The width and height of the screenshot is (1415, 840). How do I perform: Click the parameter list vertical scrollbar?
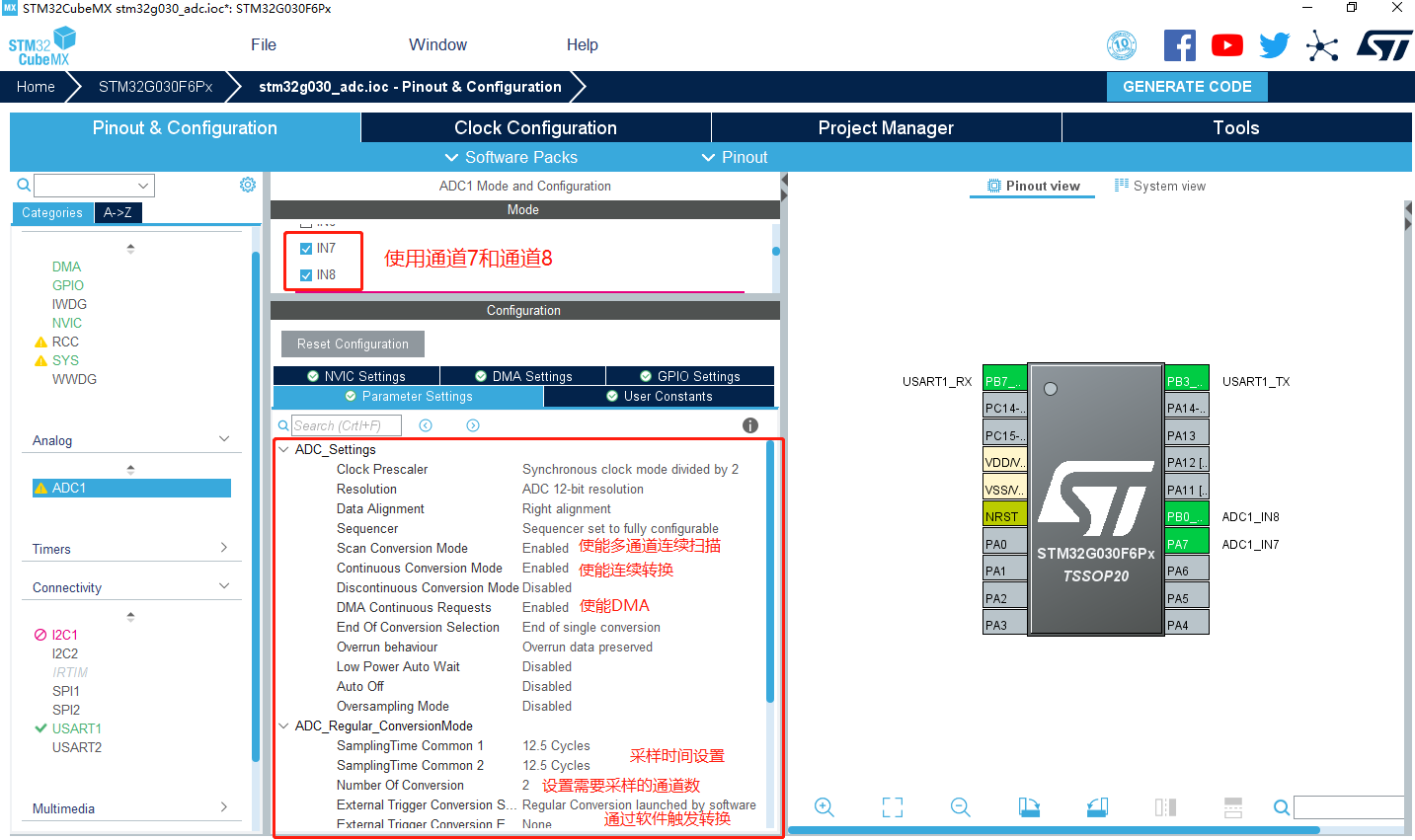pyautogui.click(x=770, y=573)
